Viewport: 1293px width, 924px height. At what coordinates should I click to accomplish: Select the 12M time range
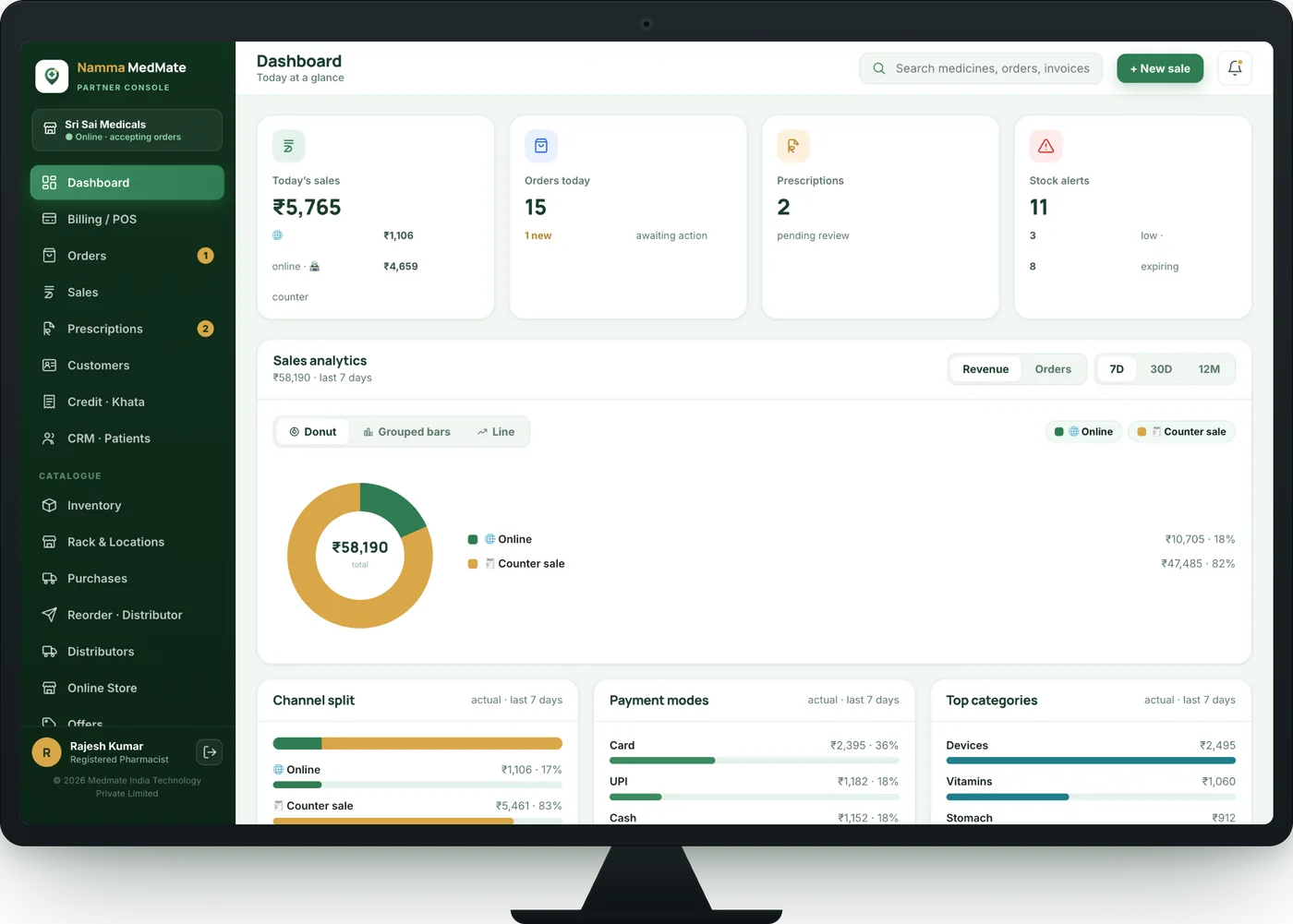1209,369
